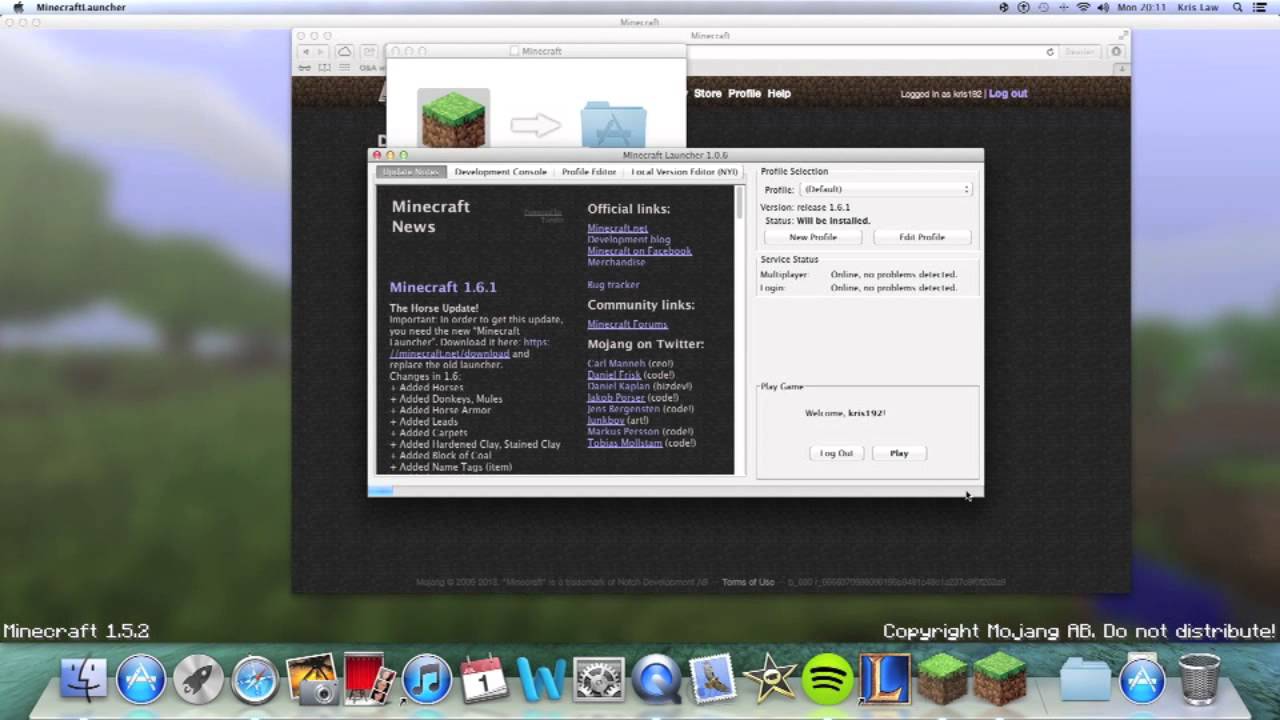This screenshot has width=1280, height=720.
Task: Open Daniel Frisk's Twitter link
Action: (x=614, y=375)
